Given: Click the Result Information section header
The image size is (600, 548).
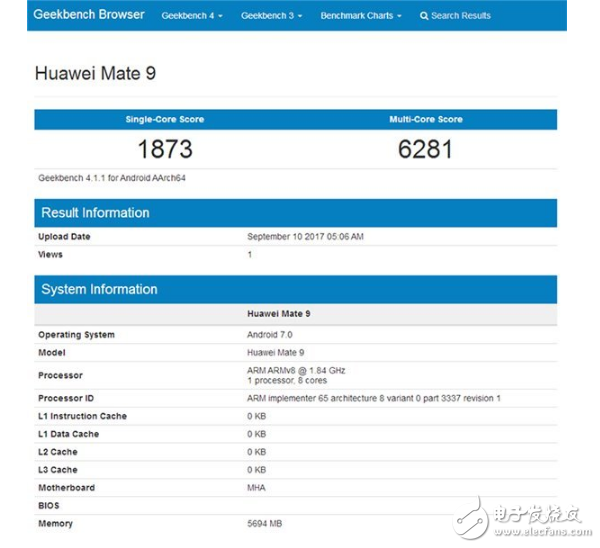Looking at the screenshot, I should coord(95,213).
